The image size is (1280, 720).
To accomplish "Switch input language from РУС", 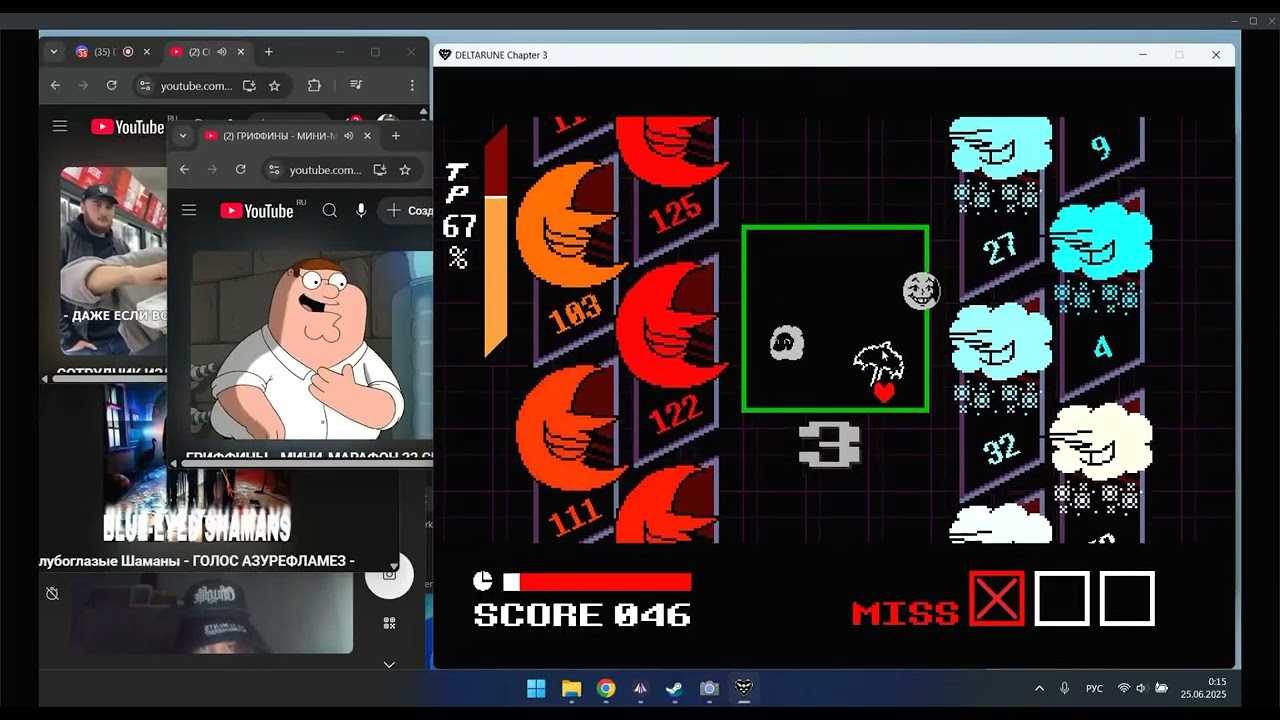I will point(1095,688).
